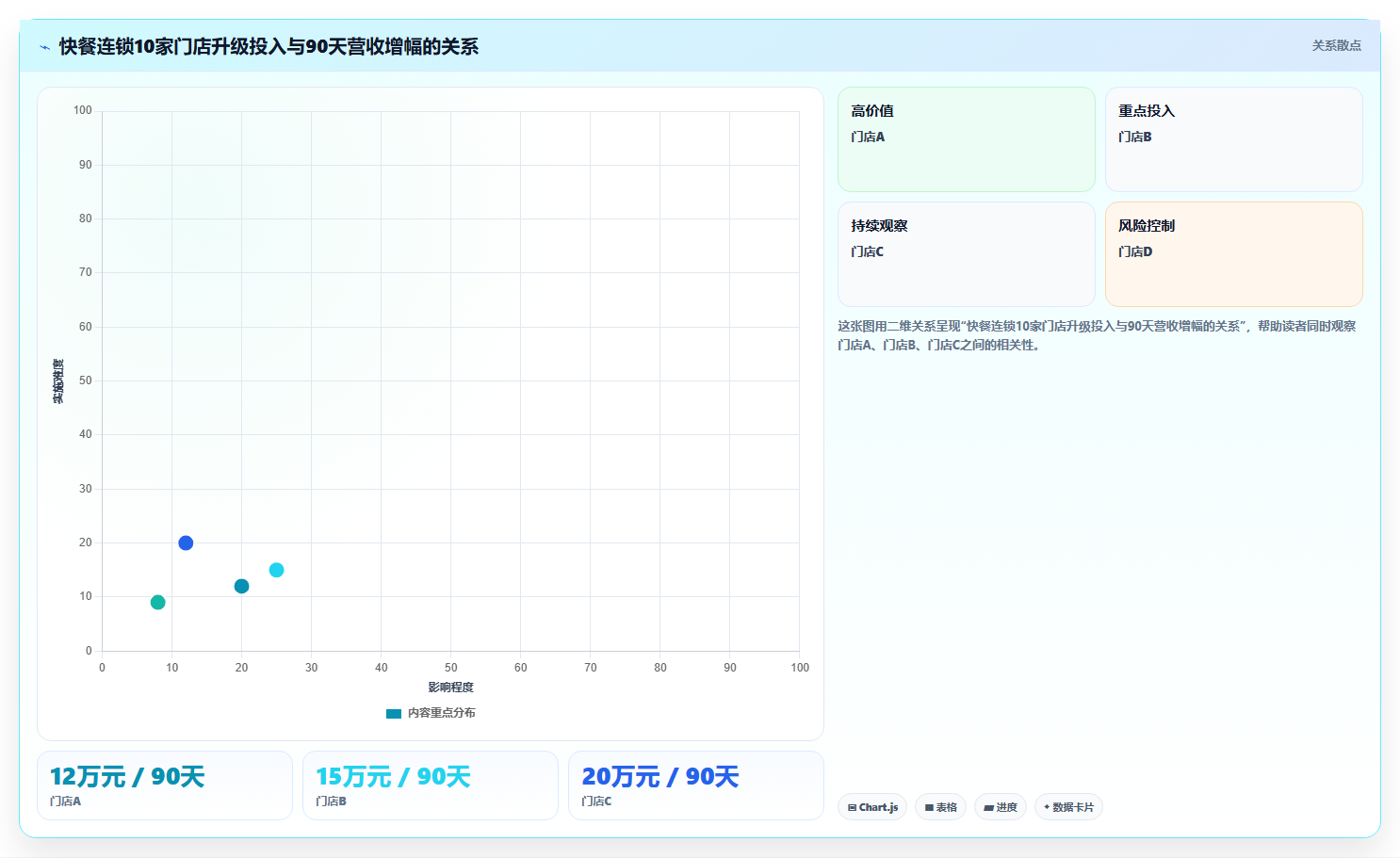Click the lightning icon beside the title

point(45,47)
